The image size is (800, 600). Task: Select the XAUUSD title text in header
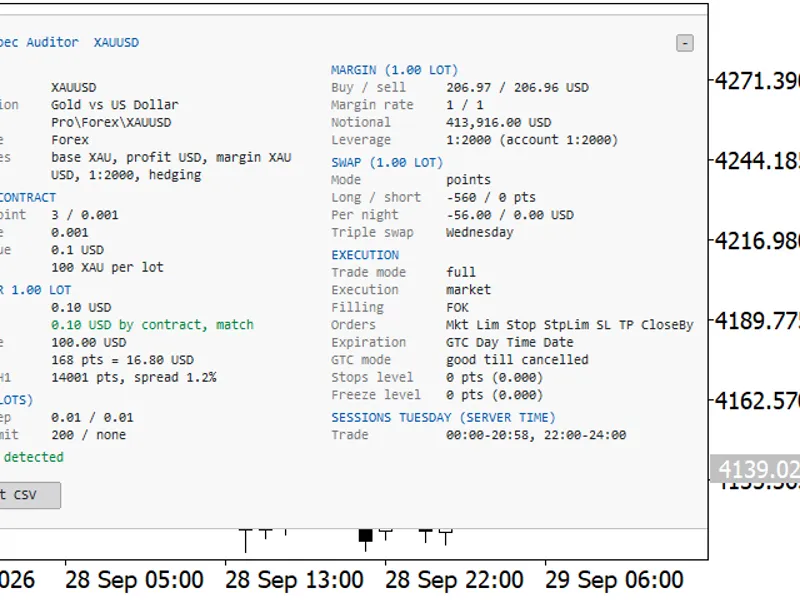click(116, 42)
